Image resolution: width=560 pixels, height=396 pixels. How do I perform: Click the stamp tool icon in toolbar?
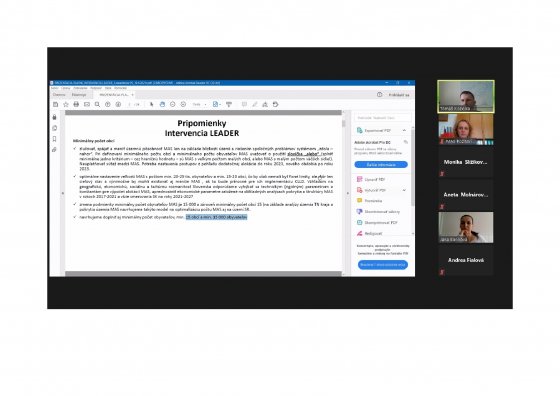coord(265,104)
